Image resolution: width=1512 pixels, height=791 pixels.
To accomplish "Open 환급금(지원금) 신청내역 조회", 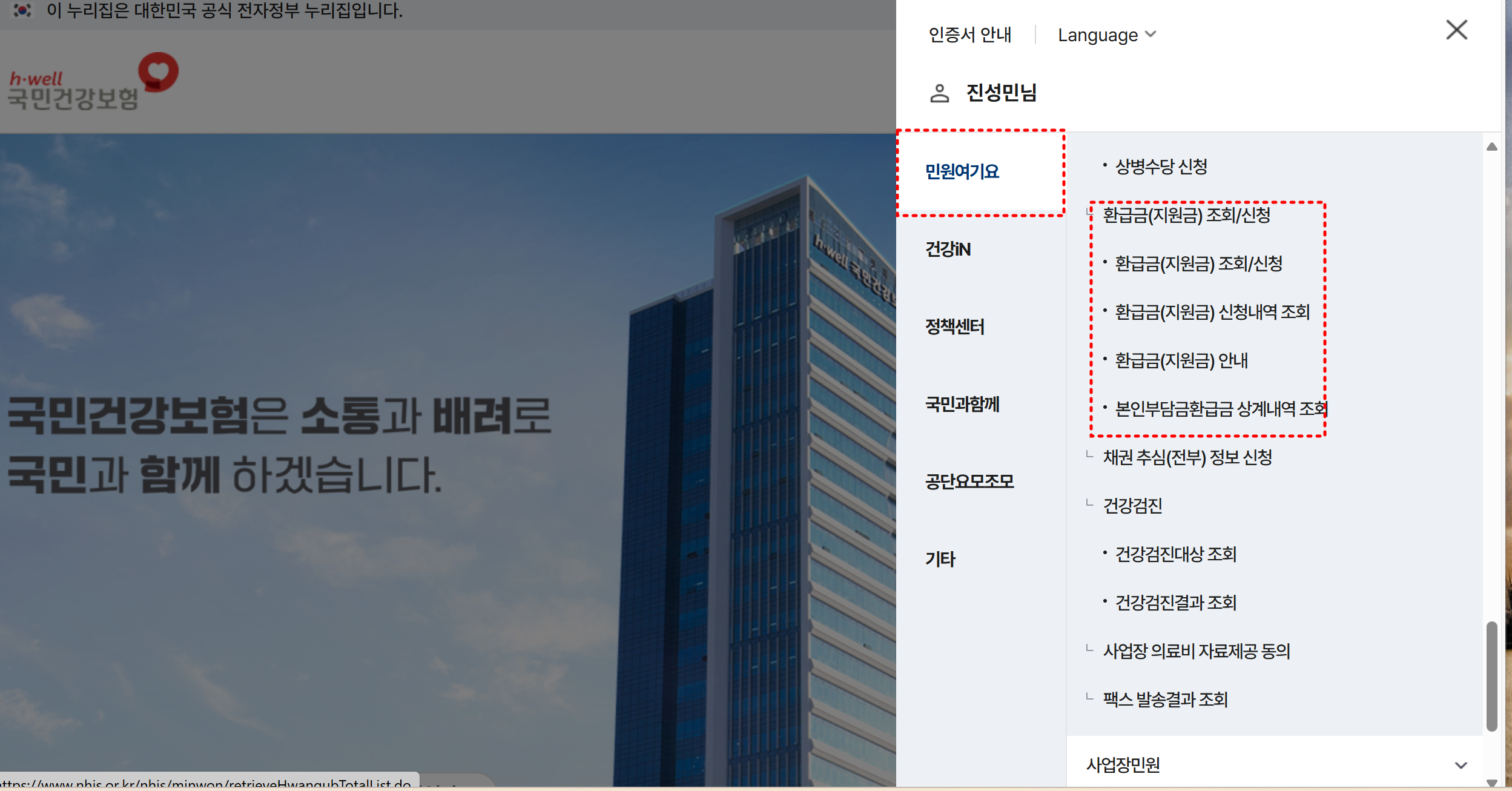I will [x=1212, y=312].
